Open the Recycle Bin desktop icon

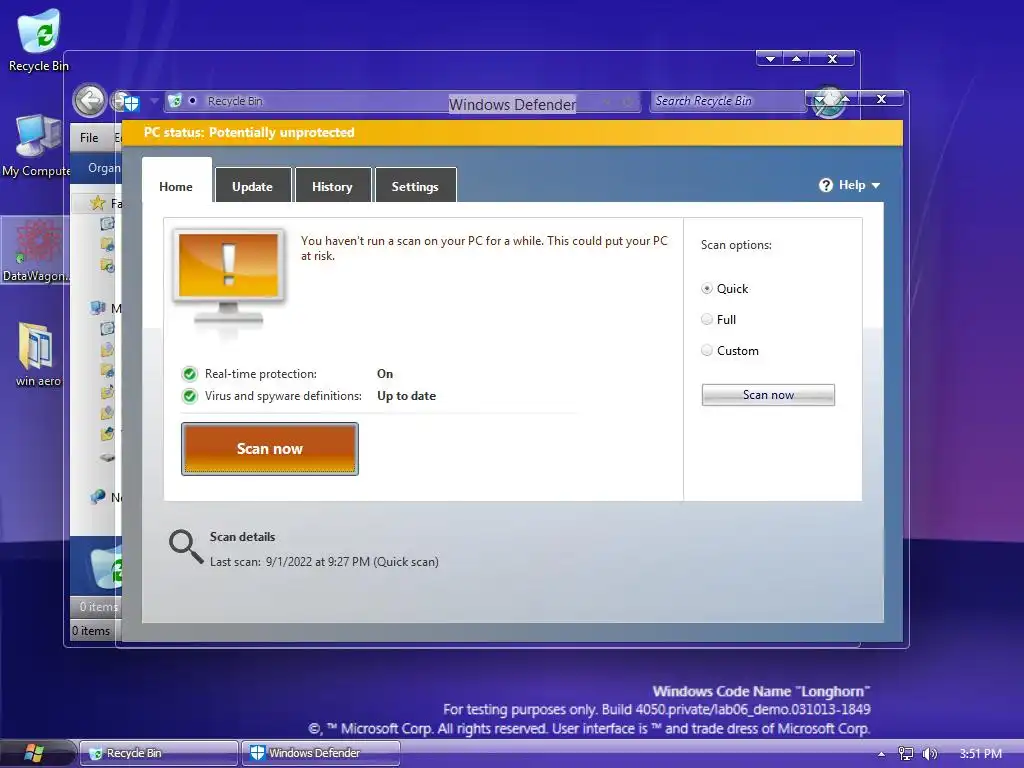[39, 39]
